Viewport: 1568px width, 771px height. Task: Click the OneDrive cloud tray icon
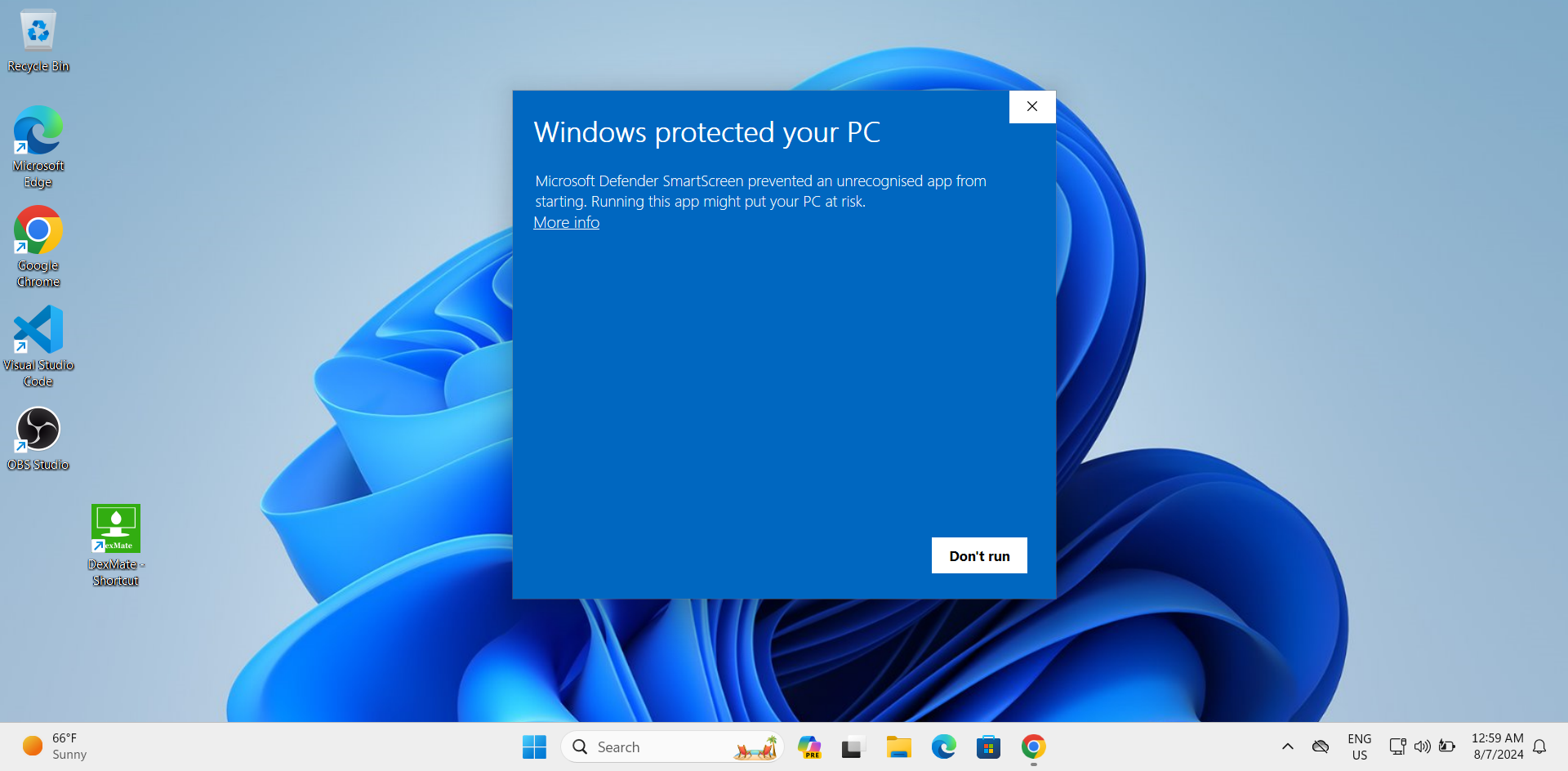coord(1321,746)
